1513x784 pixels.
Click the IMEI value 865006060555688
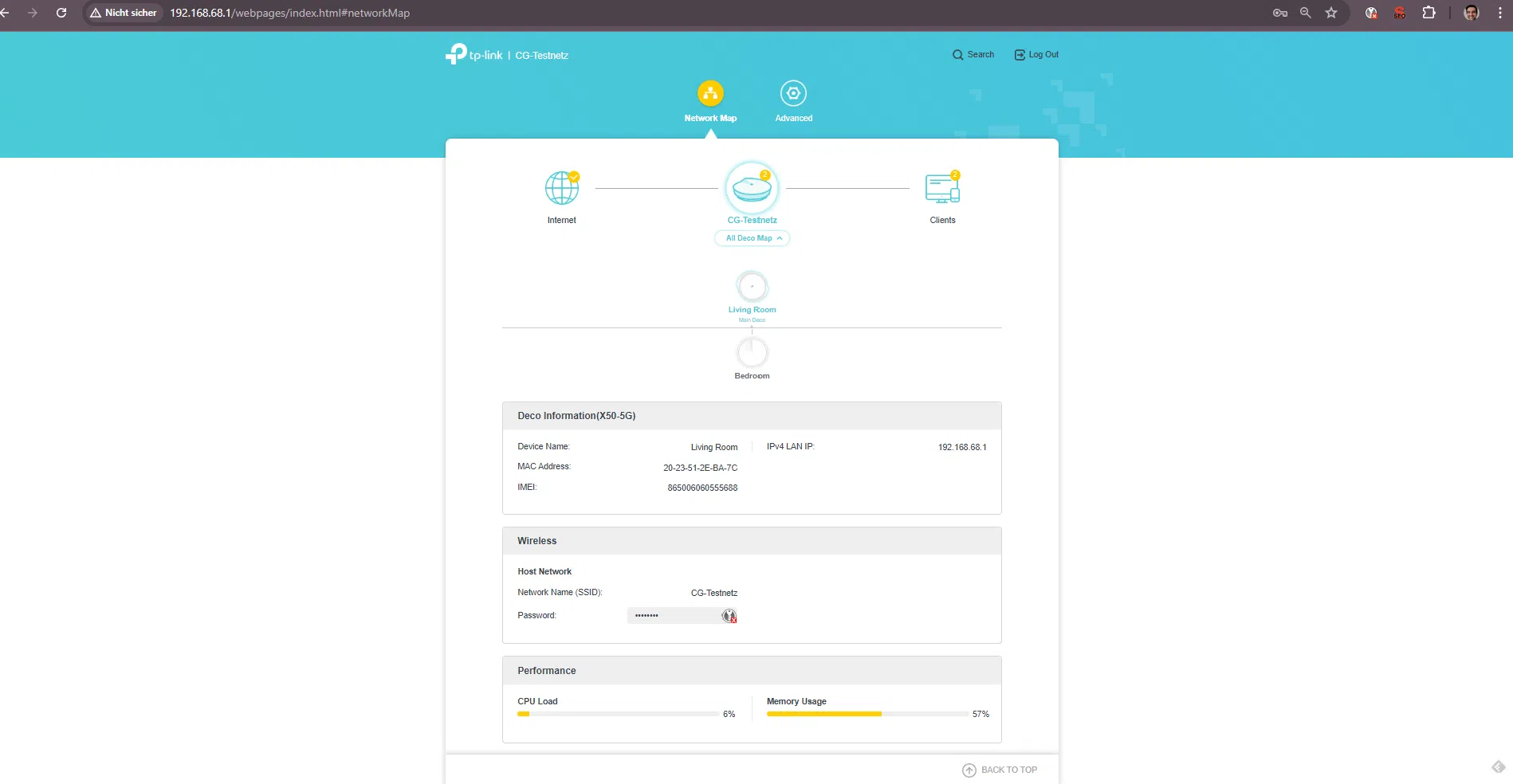(702, 488)
